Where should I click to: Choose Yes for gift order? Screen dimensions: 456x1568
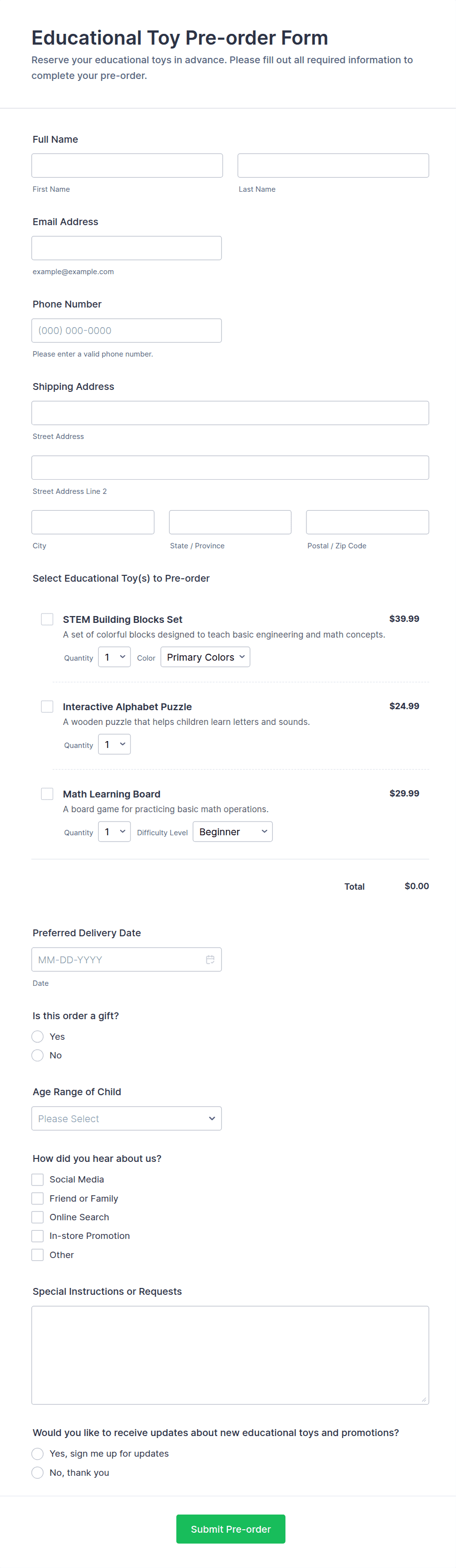click(x=38, y=1037)
